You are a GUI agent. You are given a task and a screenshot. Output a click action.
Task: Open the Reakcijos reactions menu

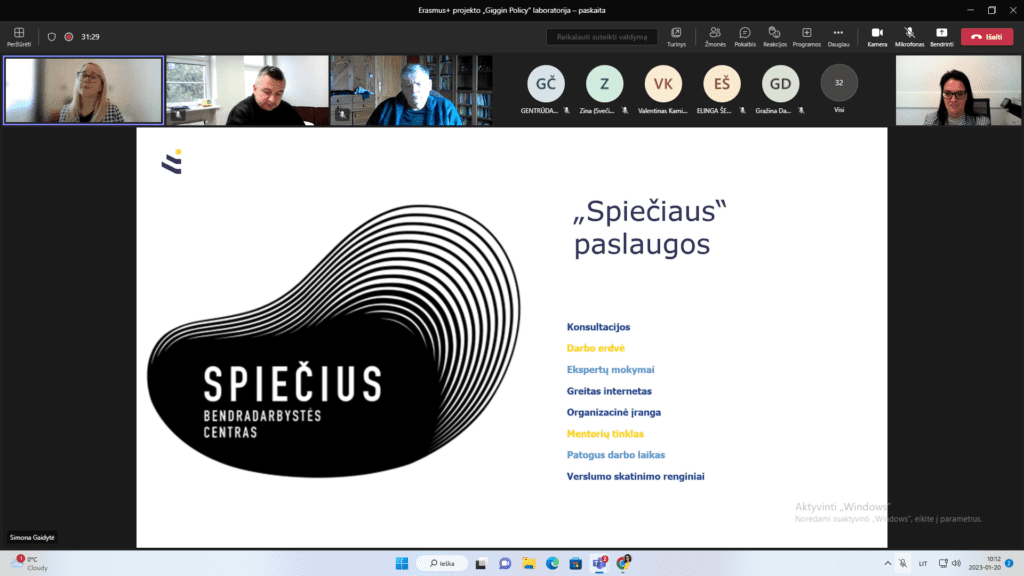(x=775, y=37)
